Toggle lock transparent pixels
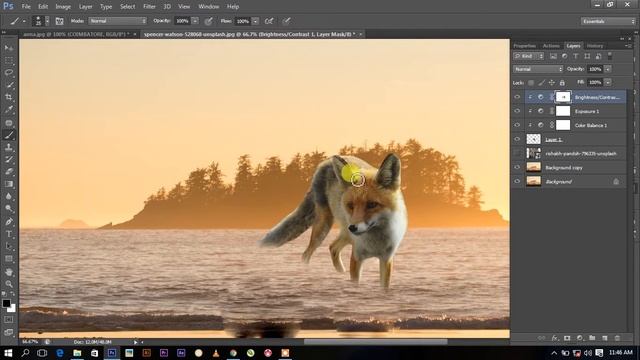The width and height of the screenshot is (640, 360). pos(531,82)
